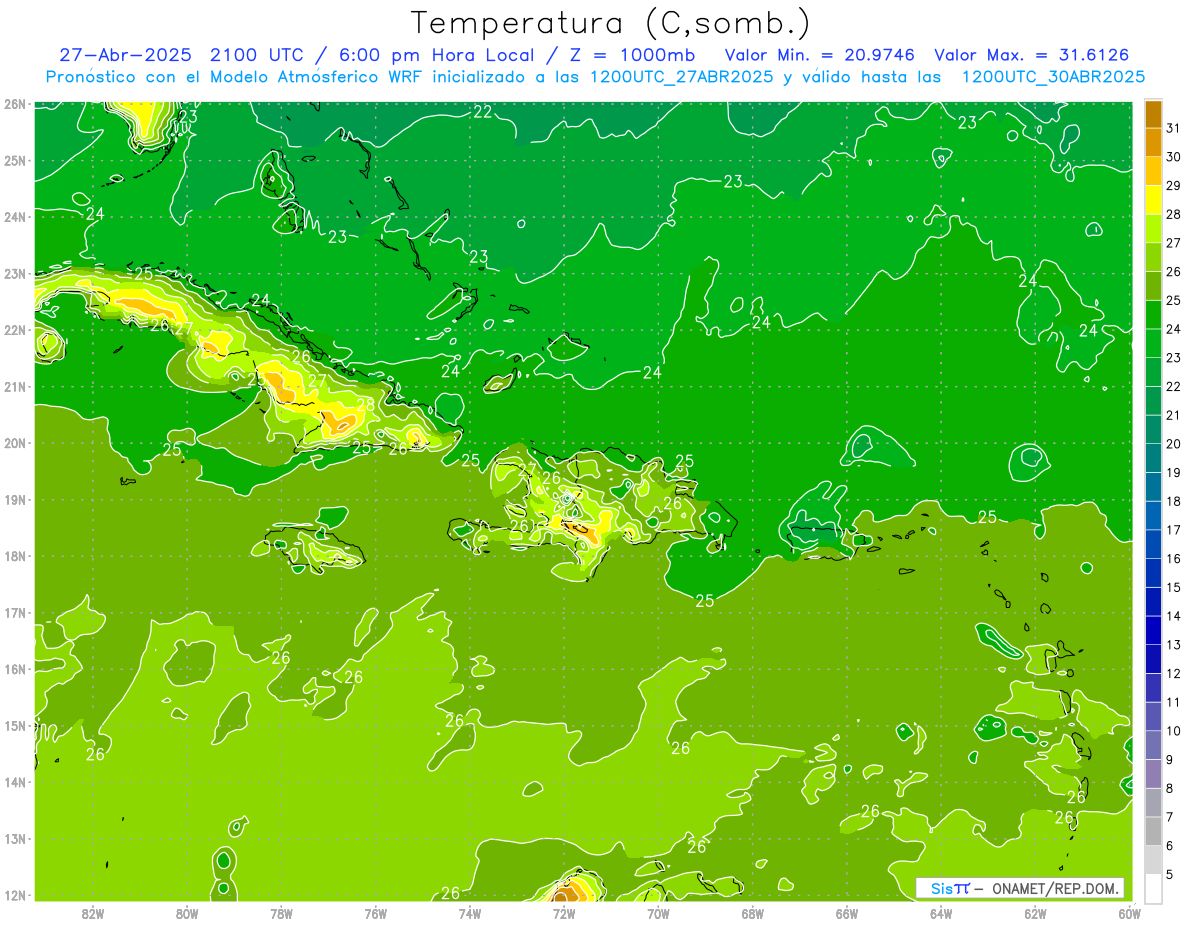Click the color scale label "15"
The image size is (1200, 927).
coord(1174,587)
